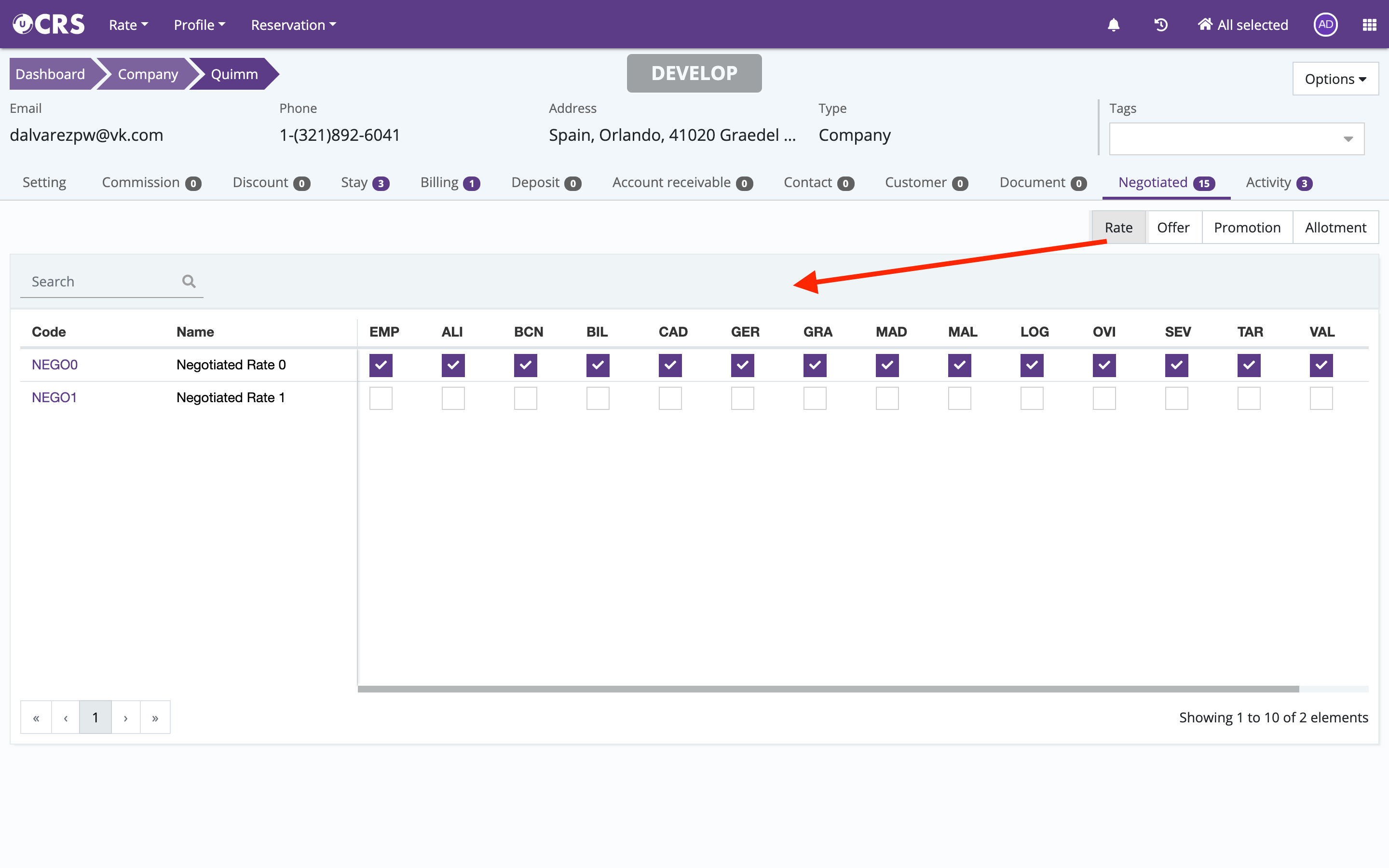Click the All selected home icon

(1205, 25)
